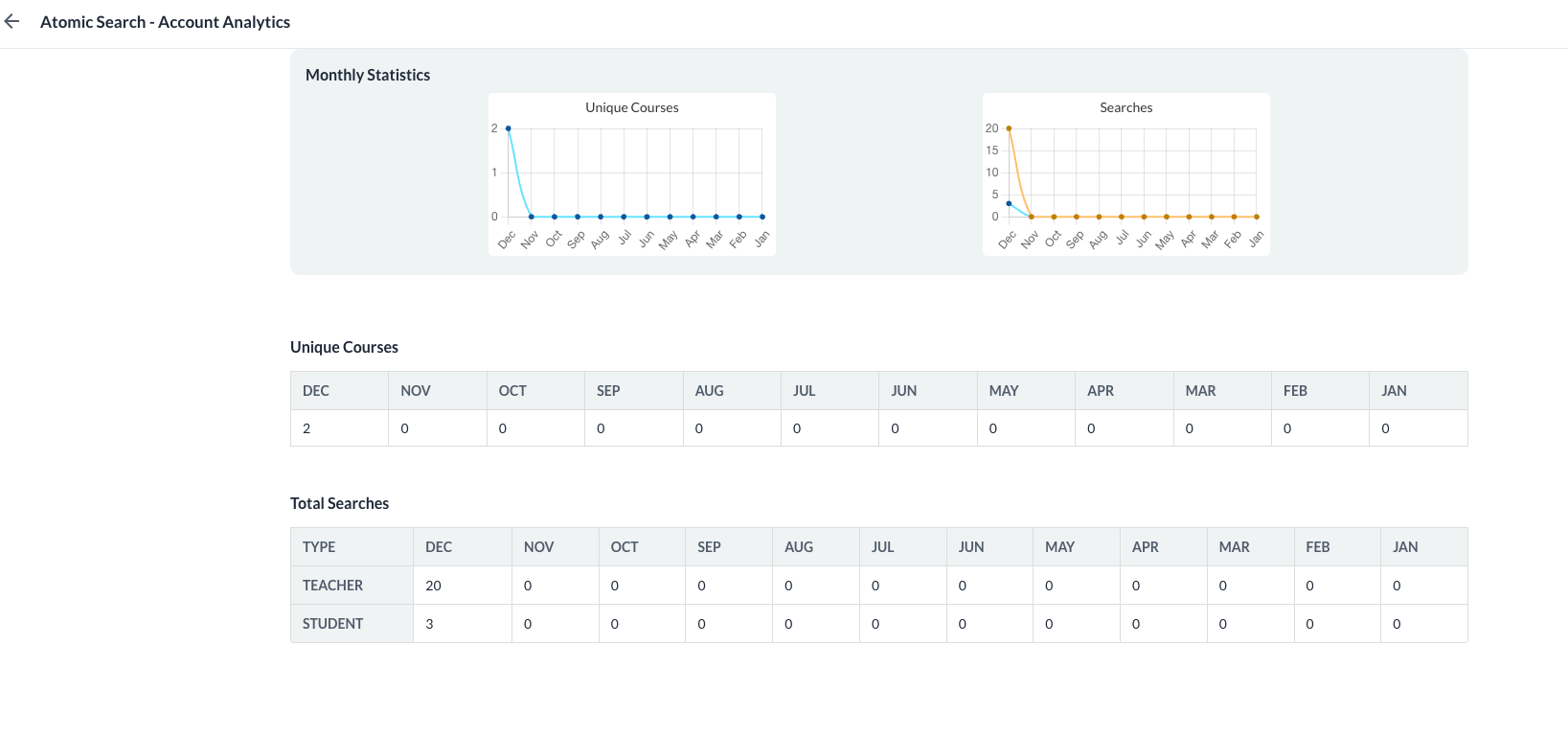This screenshot has height=737, width=1568.
Task: Select the TEACHER row label
Action: coord(332,586)
